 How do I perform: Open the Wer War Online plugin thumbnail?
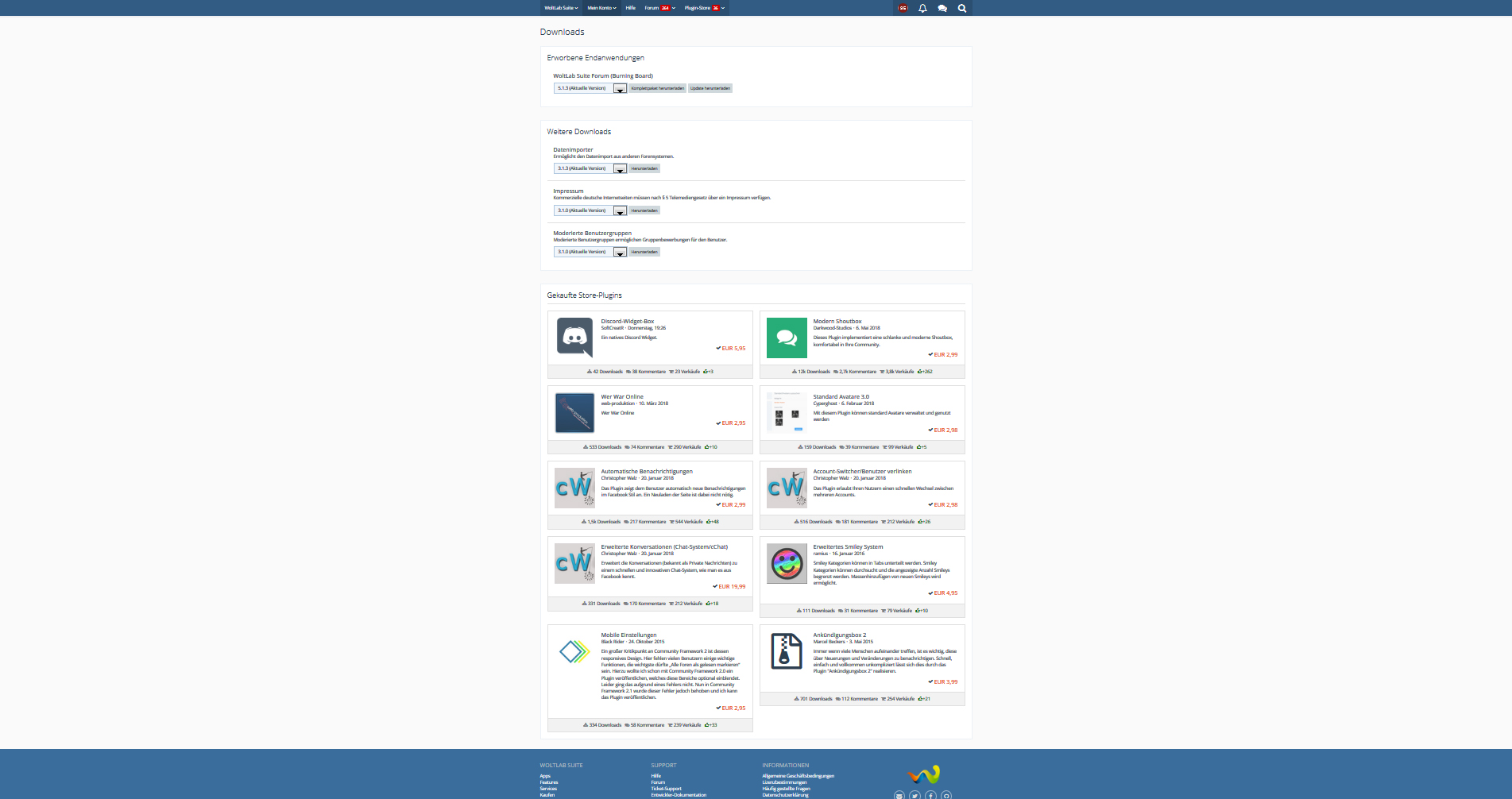574,413
